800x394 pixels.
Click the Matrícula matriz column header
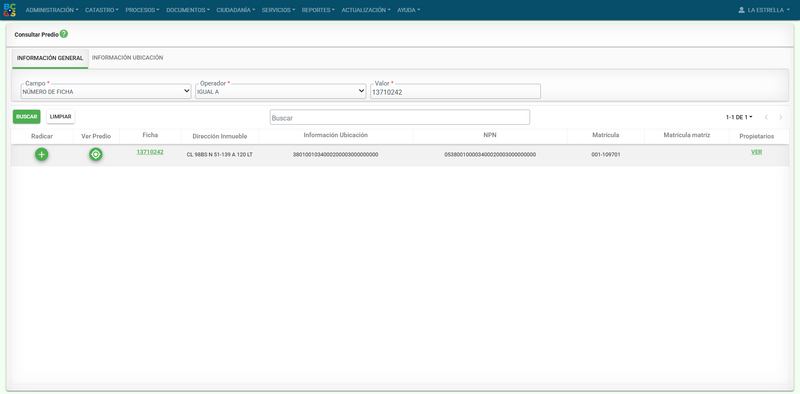tap(687, 135)
